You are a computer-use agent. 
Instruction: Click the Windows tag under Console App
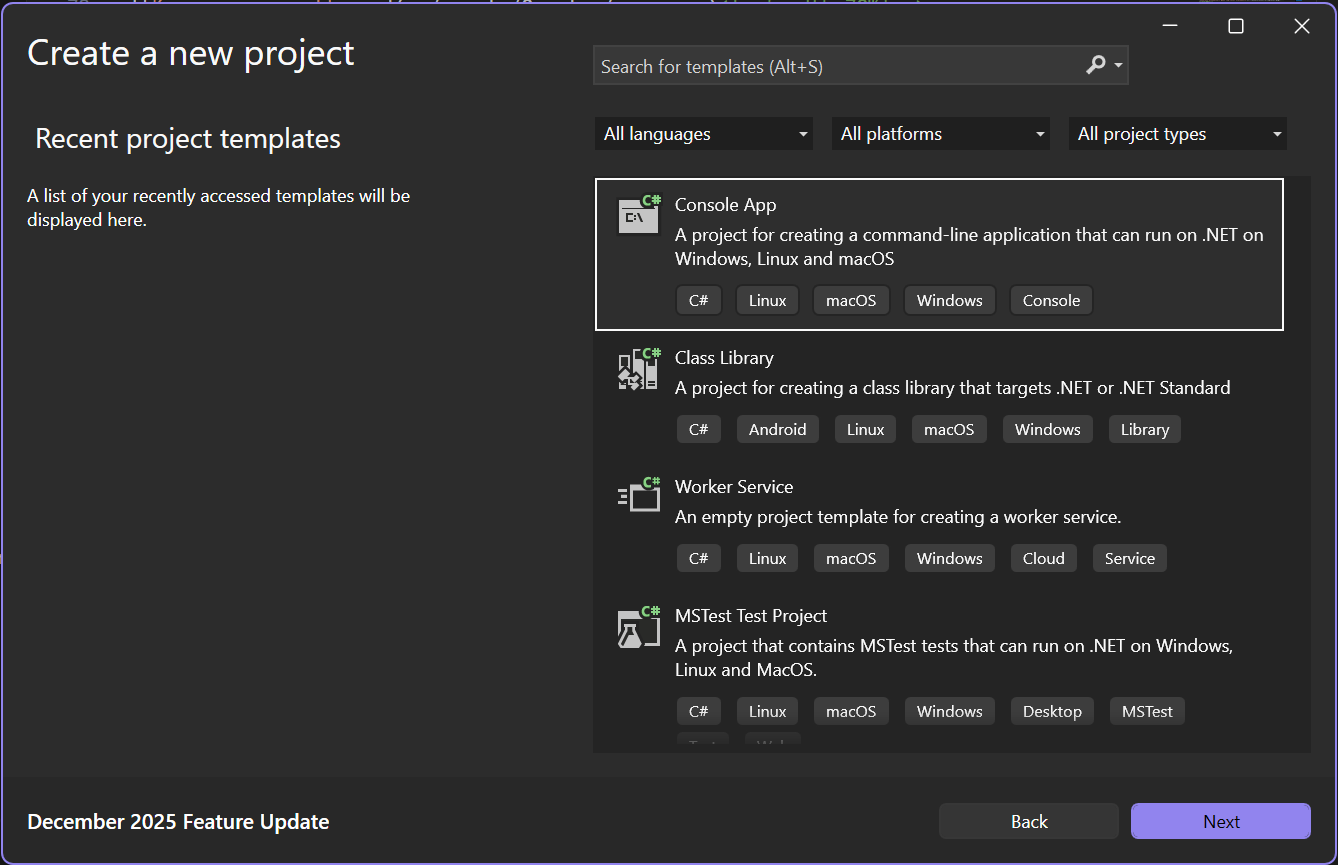950,300
